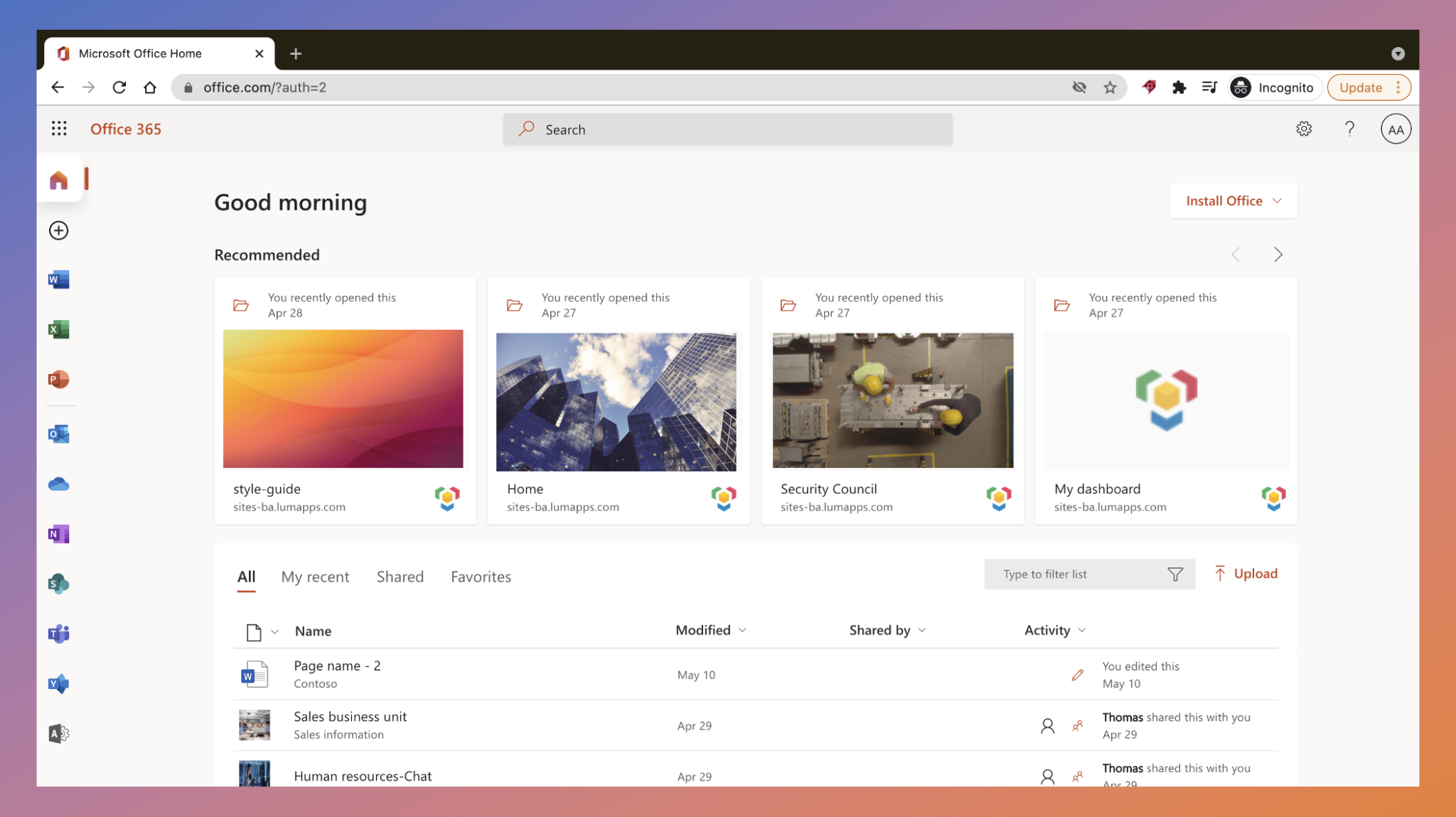Open browser extensions puzzle icon

point(1179,87)
